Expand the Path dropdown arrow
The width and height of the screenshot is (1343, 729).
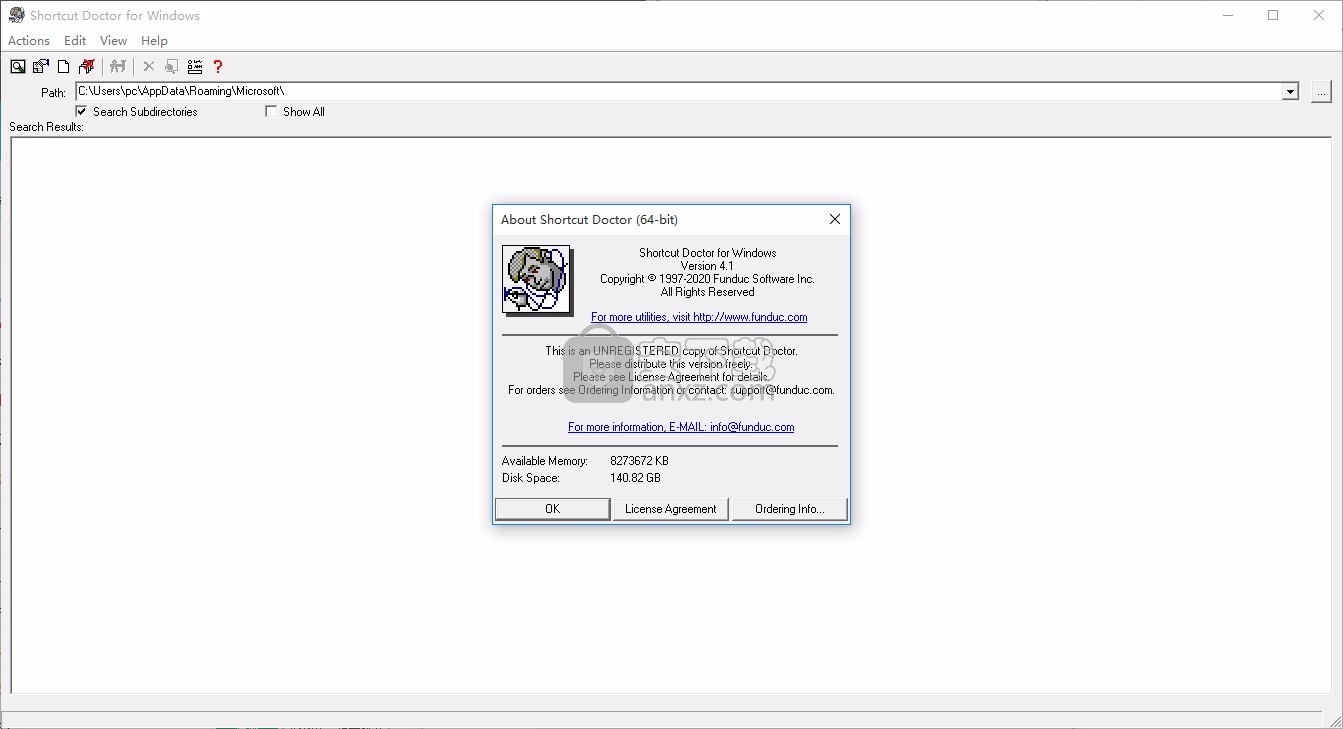point(1290,91)
